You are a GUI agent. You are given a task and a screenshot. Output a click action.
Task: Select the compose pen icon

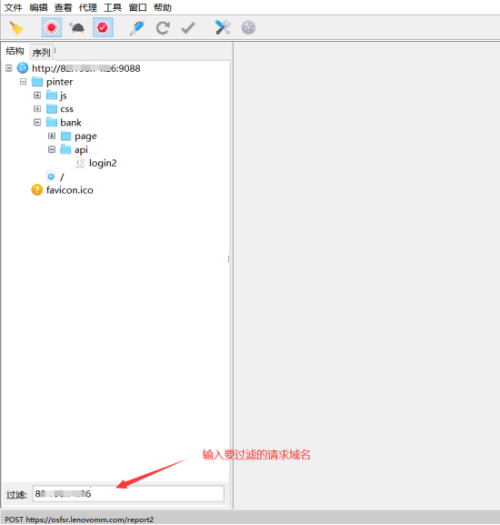click(137, 28)
